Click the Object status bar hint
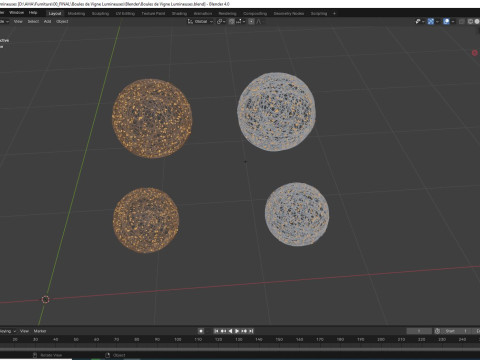 pos(115,355)
